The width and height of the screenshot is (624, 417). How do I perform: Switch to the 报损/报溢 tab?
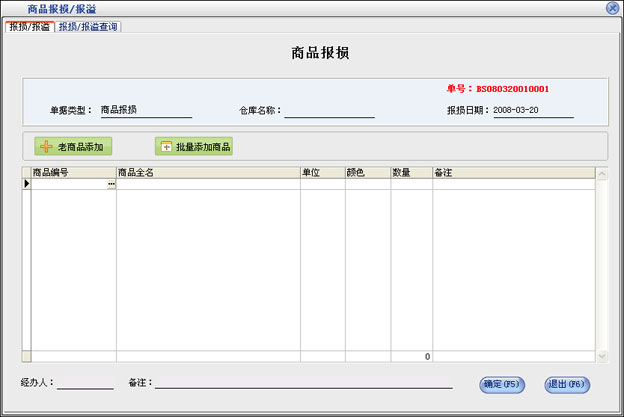pyautogui.click(x=29, y=27)
